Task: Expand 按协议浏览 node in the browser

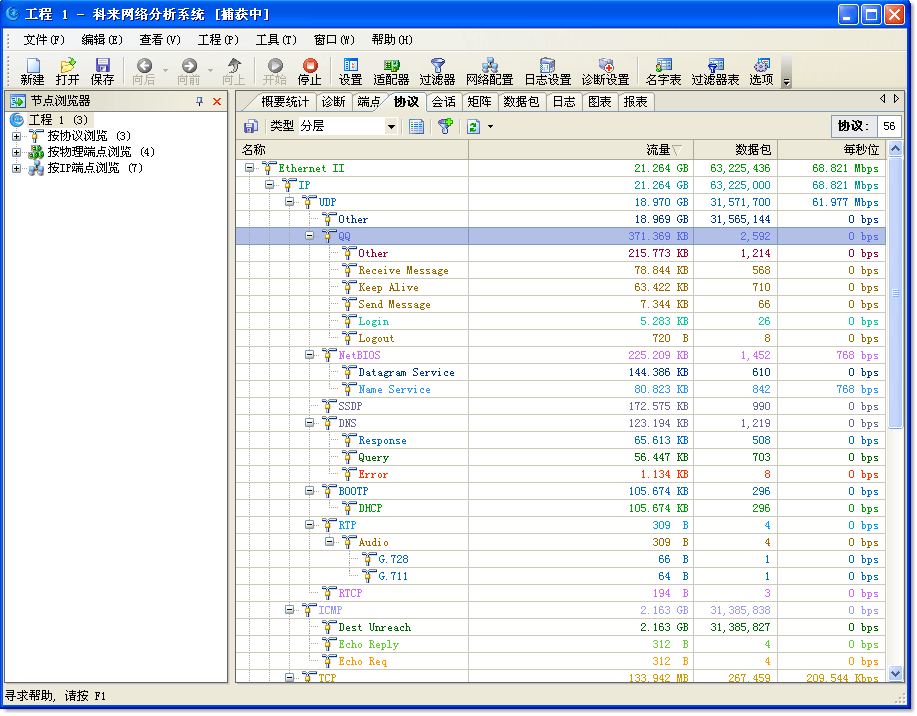Action: [x=16, y=136]
